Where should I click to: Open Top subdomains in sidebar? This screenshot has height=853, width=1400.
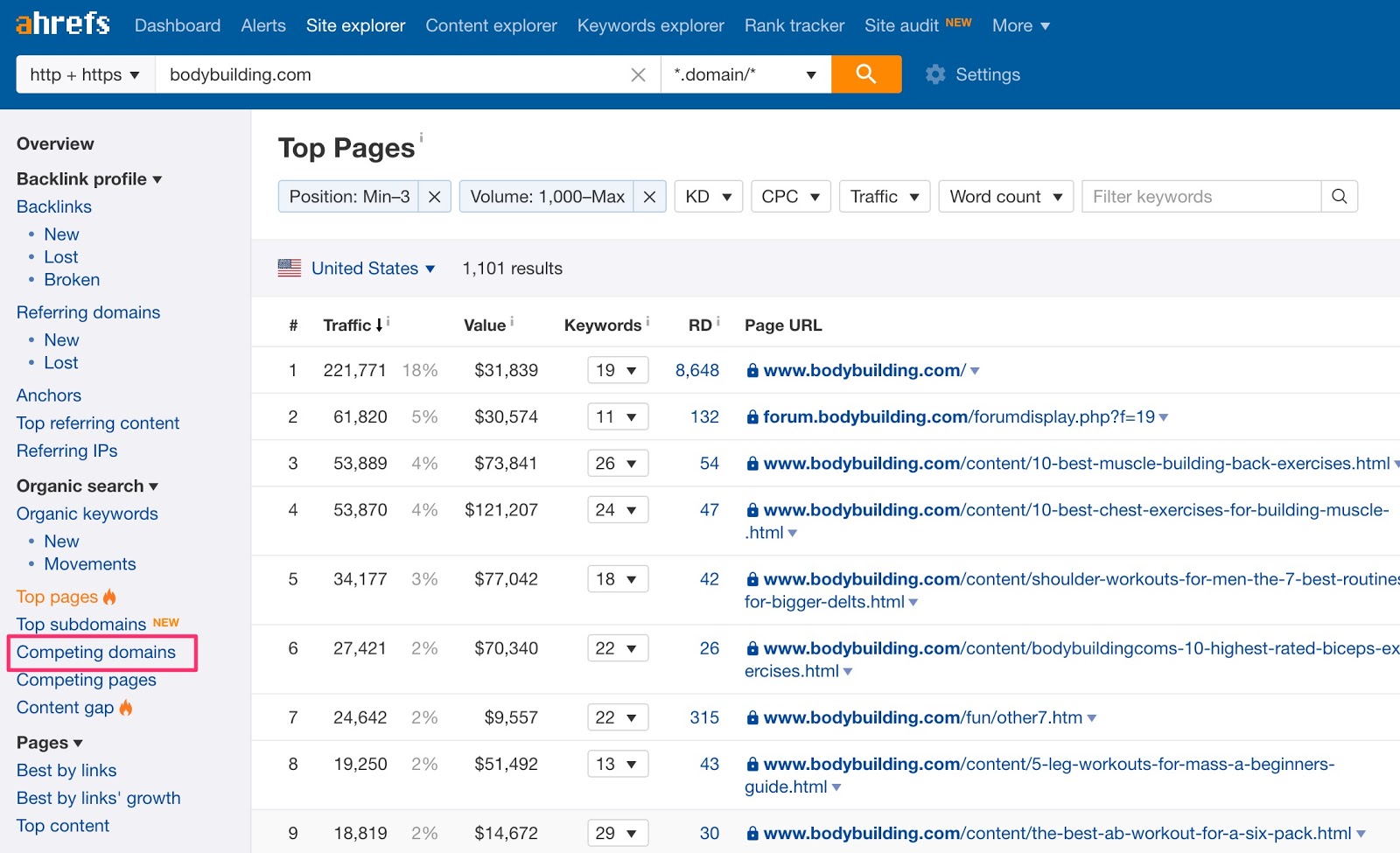81,625
